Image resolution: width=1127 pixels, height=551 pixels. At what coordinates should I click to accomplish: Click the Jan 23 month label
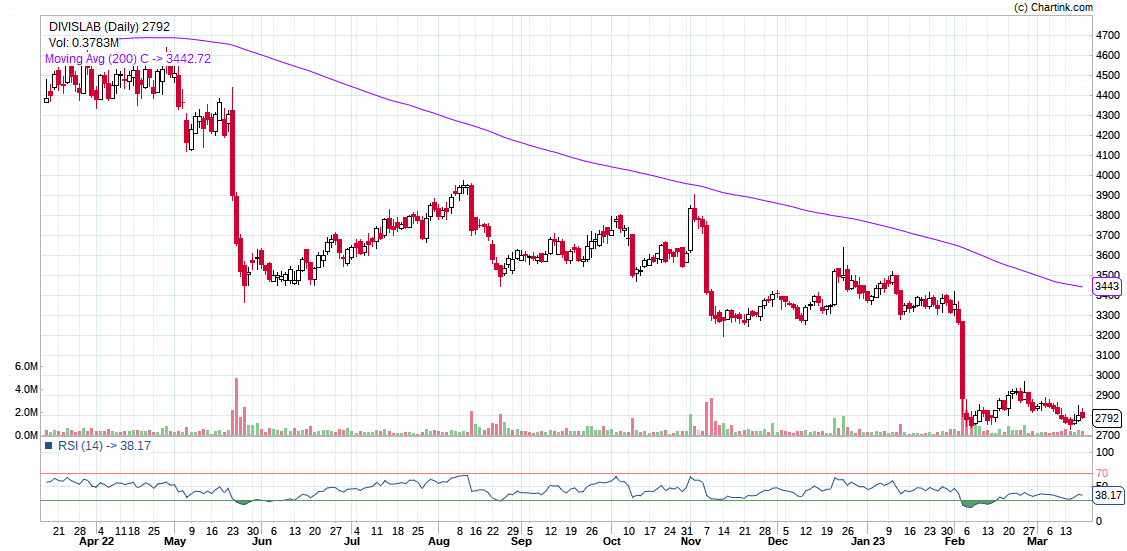[867, 540]
